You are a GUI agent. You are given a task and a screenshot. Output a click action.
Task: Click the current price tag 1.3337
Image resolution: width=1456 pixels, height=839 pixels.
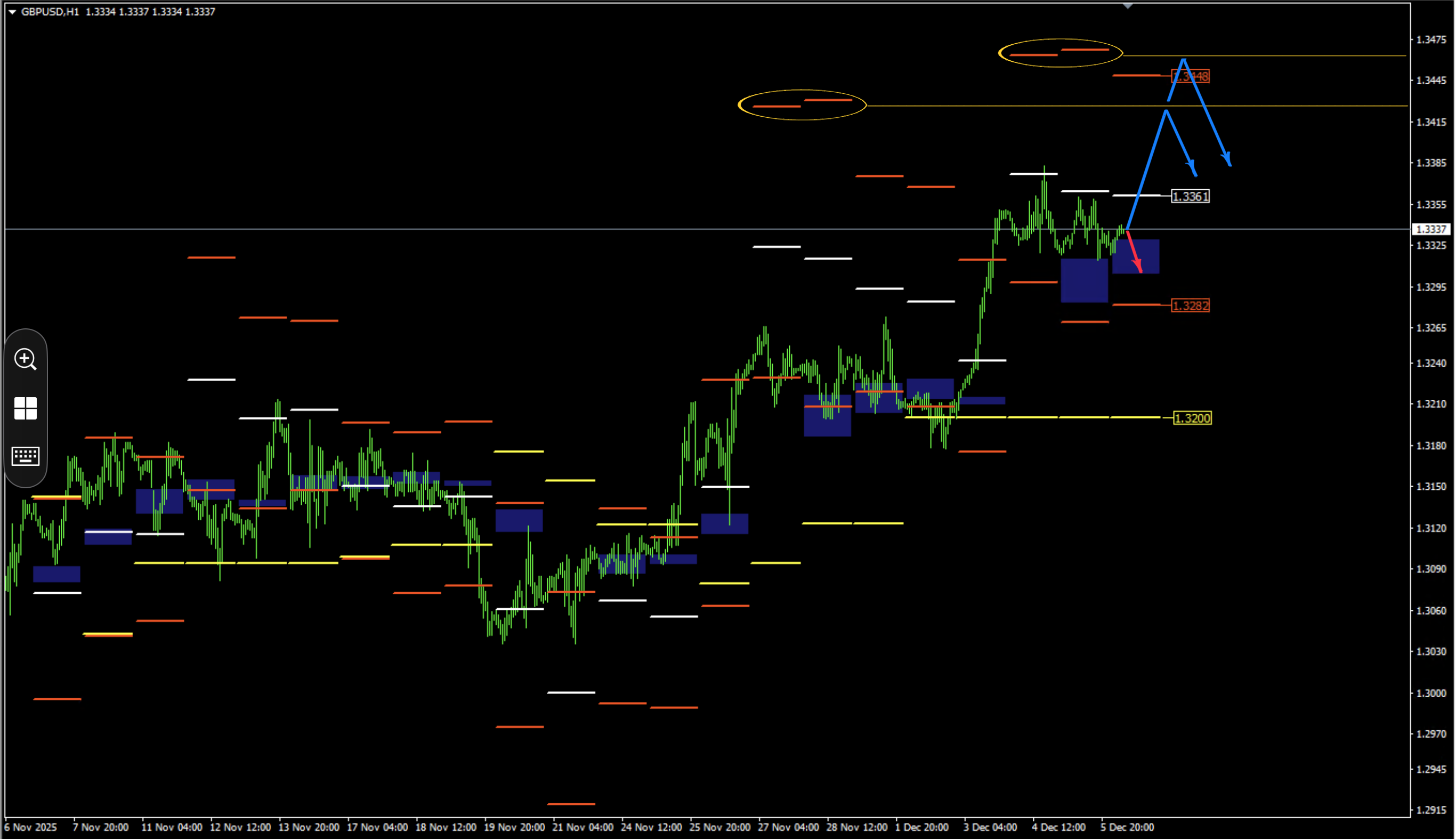coord(1430,229)
